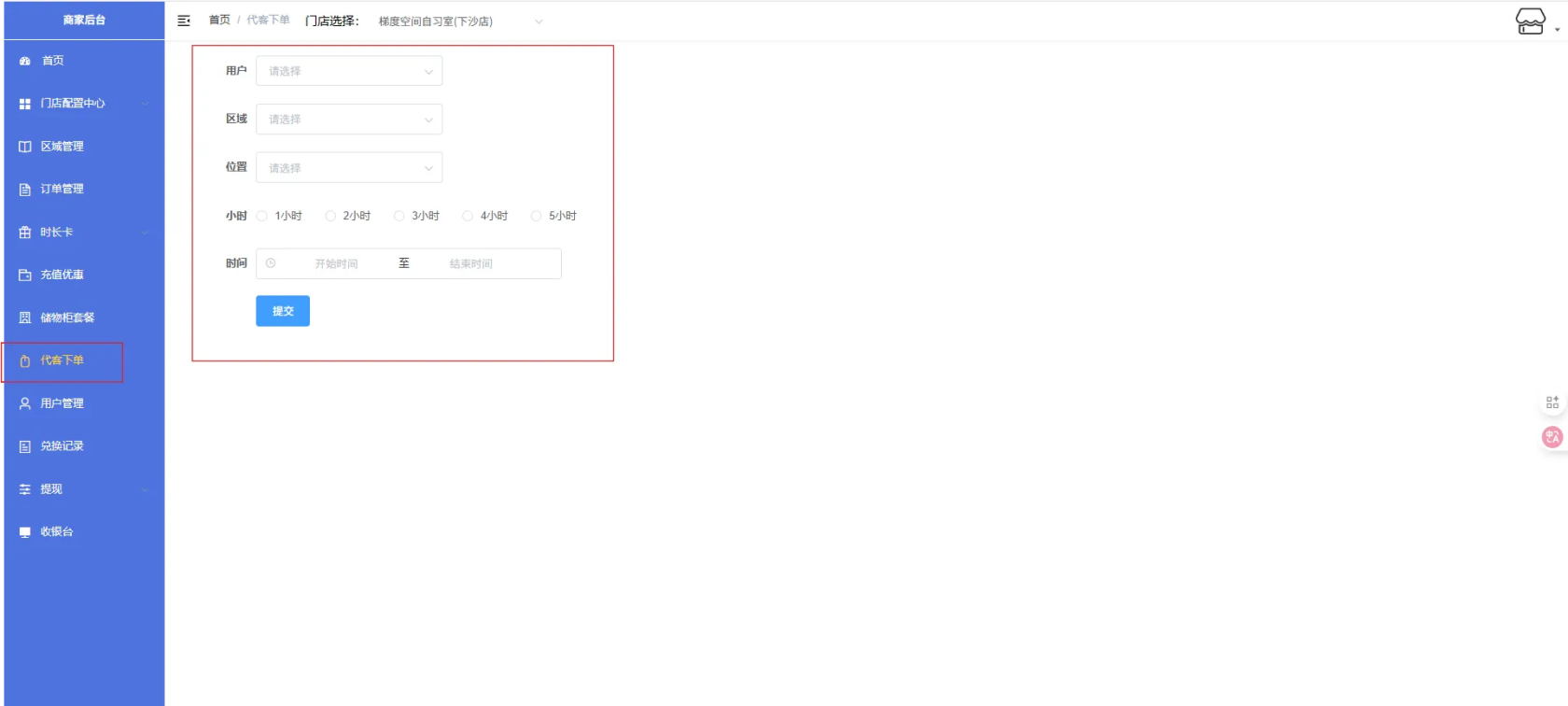1568x706 pixels.
Task: Click the pink translate floating icon
Action: click(x=1551, y=437)
